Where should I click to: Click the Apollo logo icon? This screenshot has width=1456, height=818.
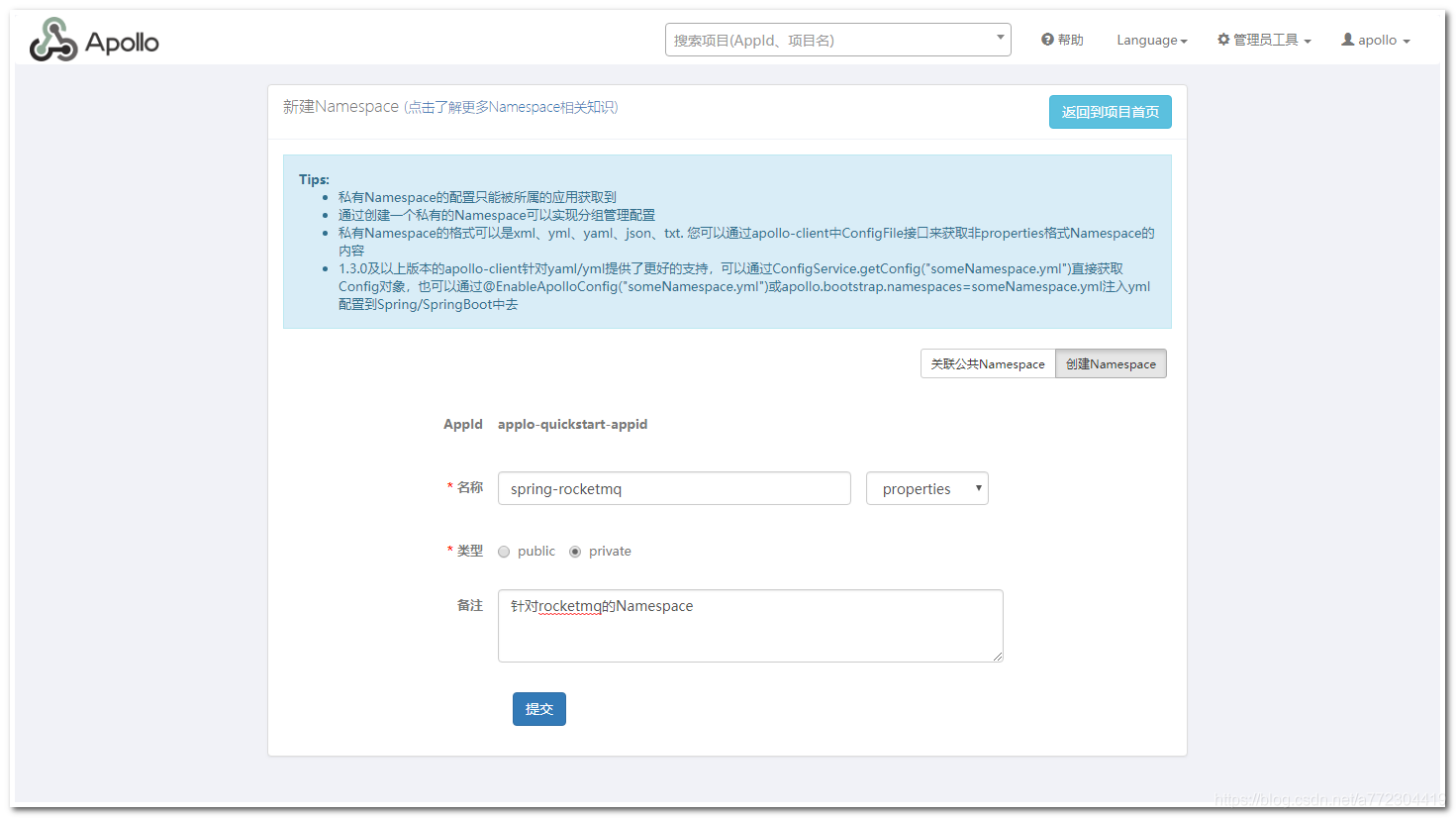click(x=52, y=39)
